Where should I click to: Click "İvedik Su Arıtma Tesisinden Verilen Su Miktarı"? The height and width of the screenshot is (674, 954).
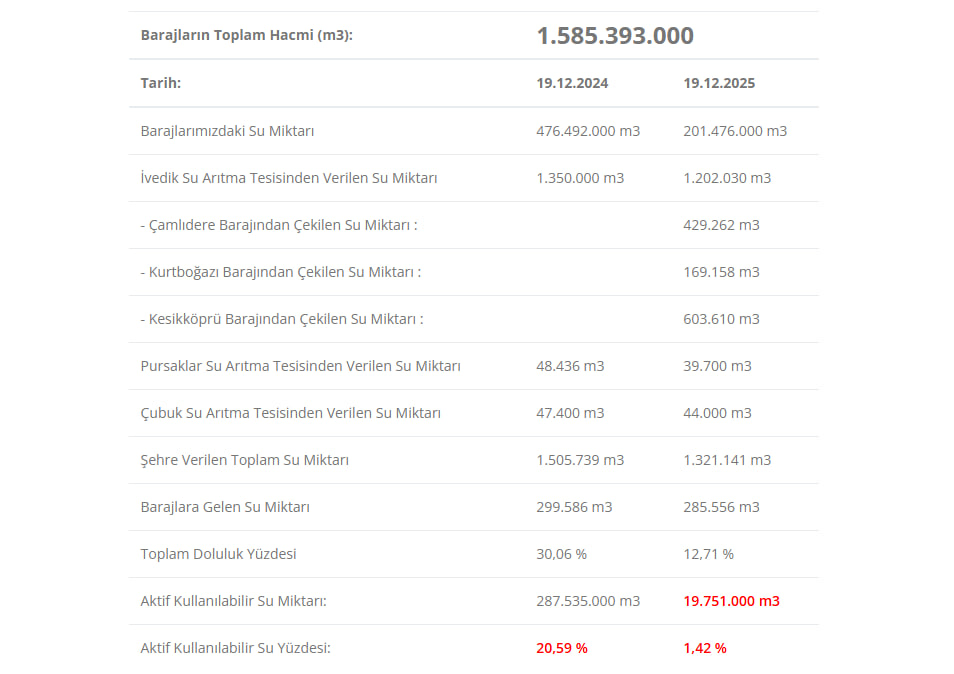pos(289,178)
